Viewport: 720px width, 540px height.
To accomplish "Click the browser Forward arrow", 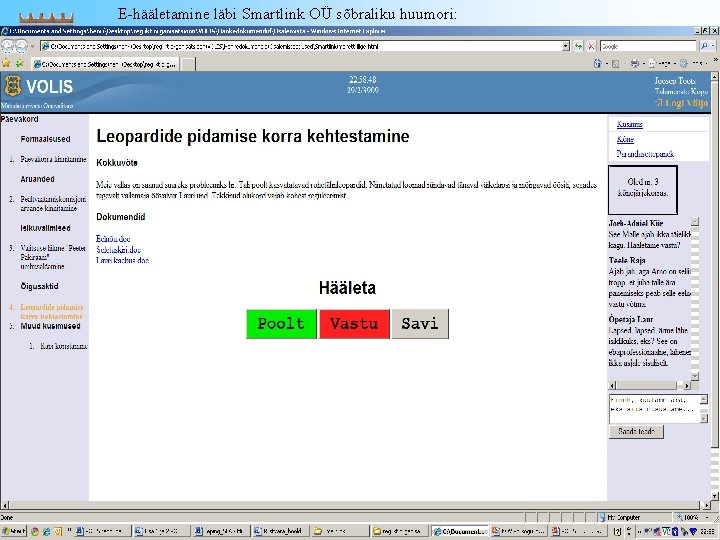I will coord(21,46).
